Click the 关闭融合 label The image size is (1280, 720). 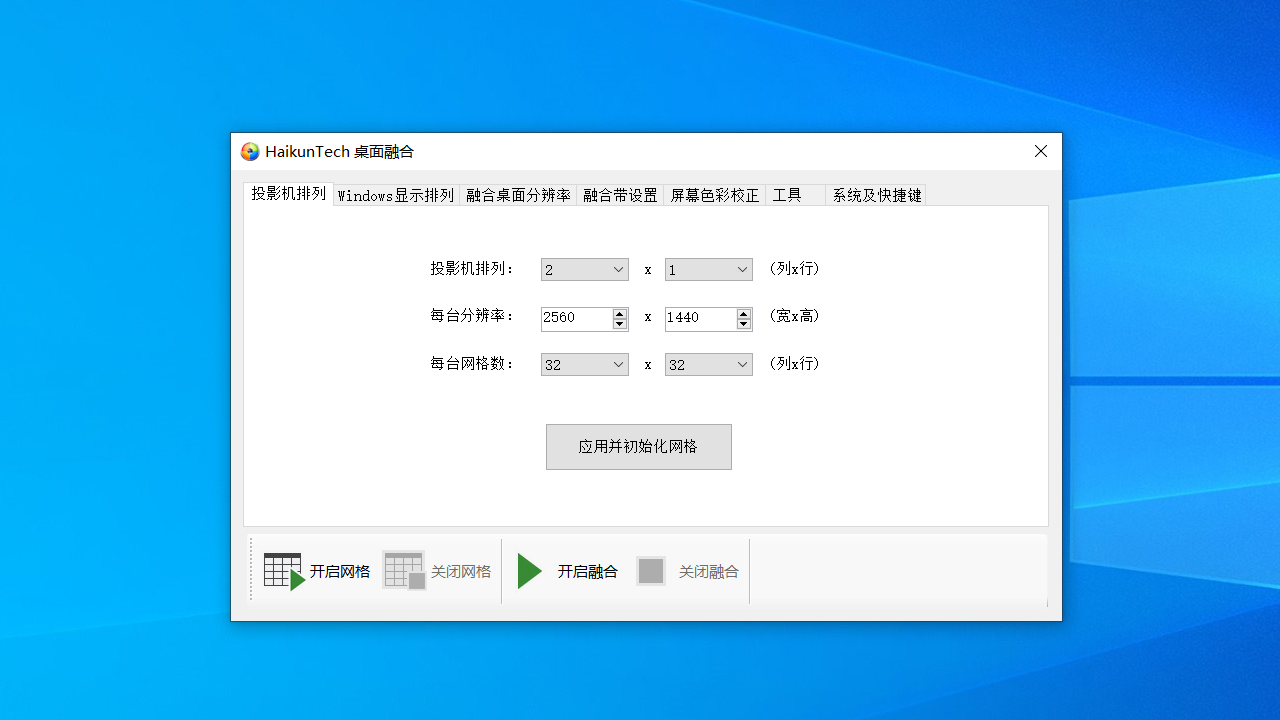coord(709,572)
